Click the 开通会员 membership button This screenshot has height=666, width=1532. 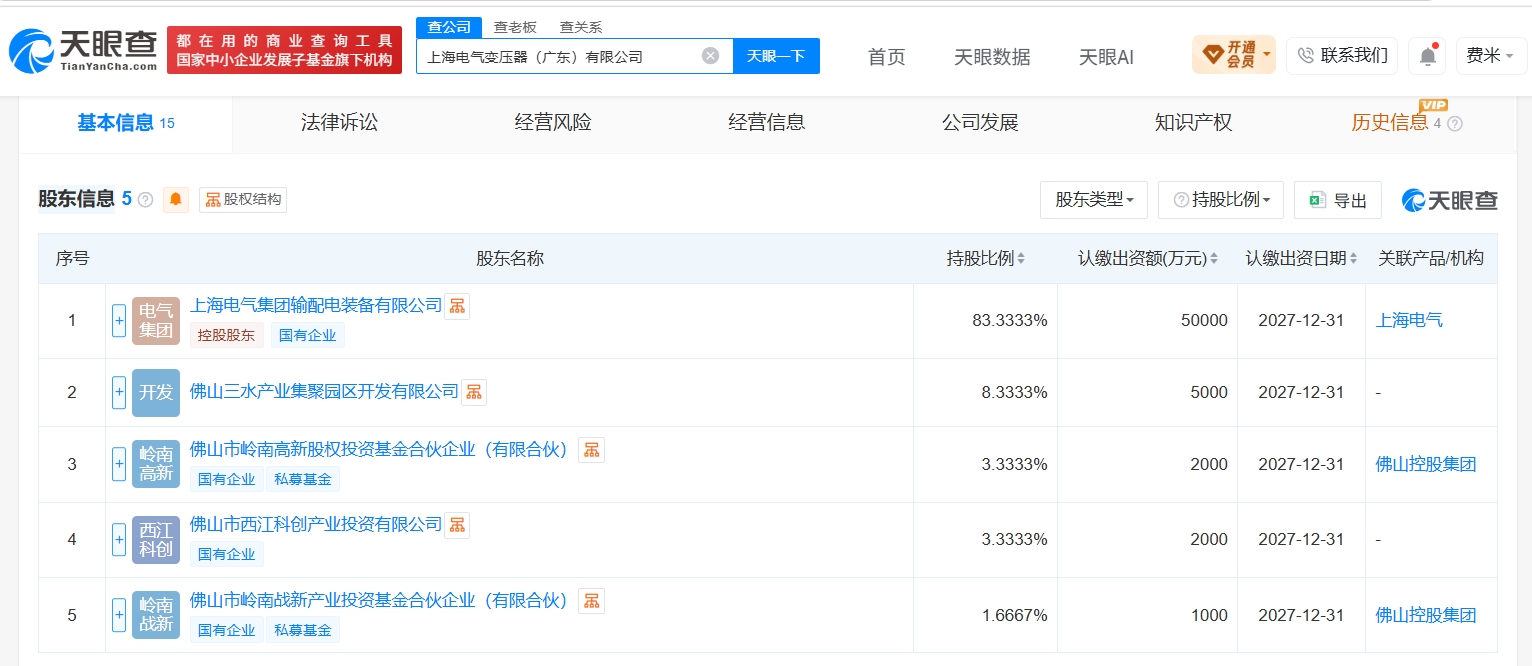[x=1234, y=55]
